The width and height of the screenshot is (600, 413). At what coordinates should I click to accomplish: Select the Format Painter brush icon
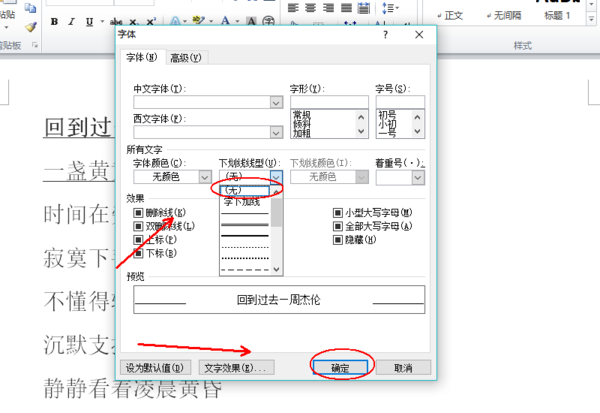[x=31, y=27]
